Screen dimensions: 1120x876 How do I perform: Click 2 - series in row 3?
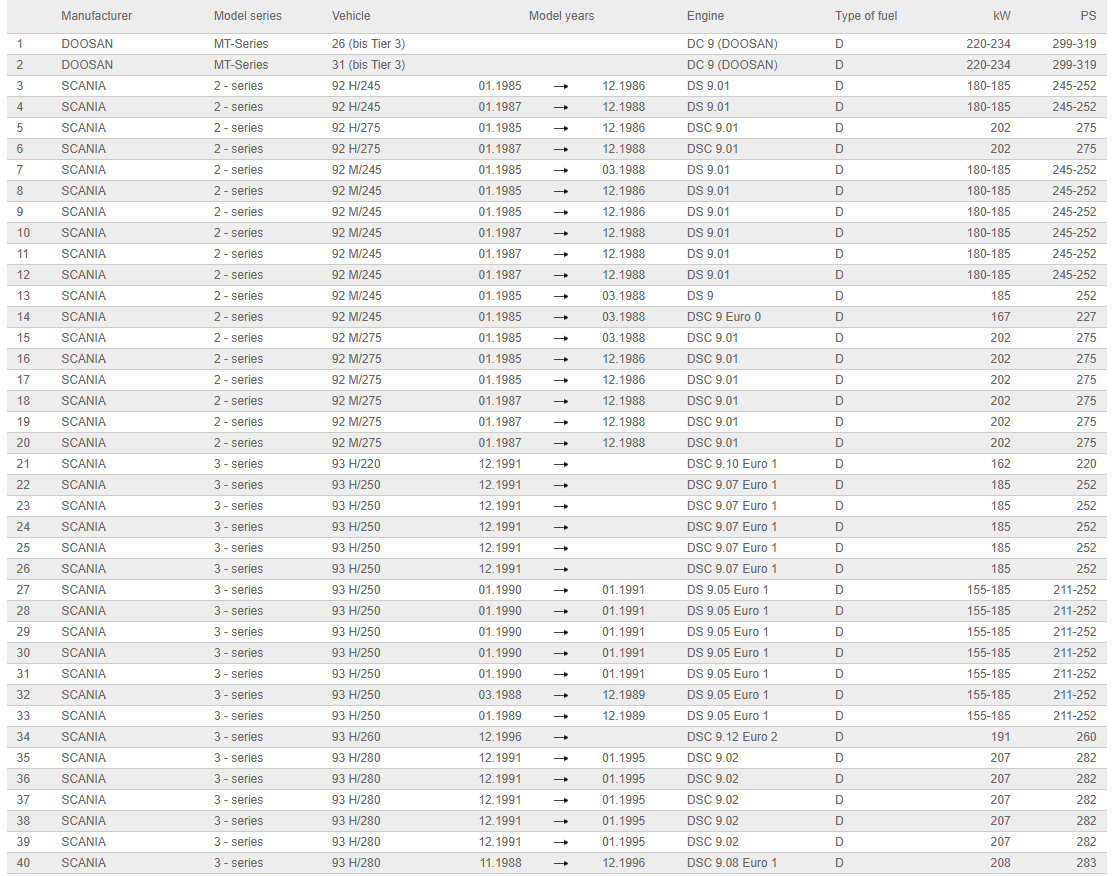(x=238, y=86)
